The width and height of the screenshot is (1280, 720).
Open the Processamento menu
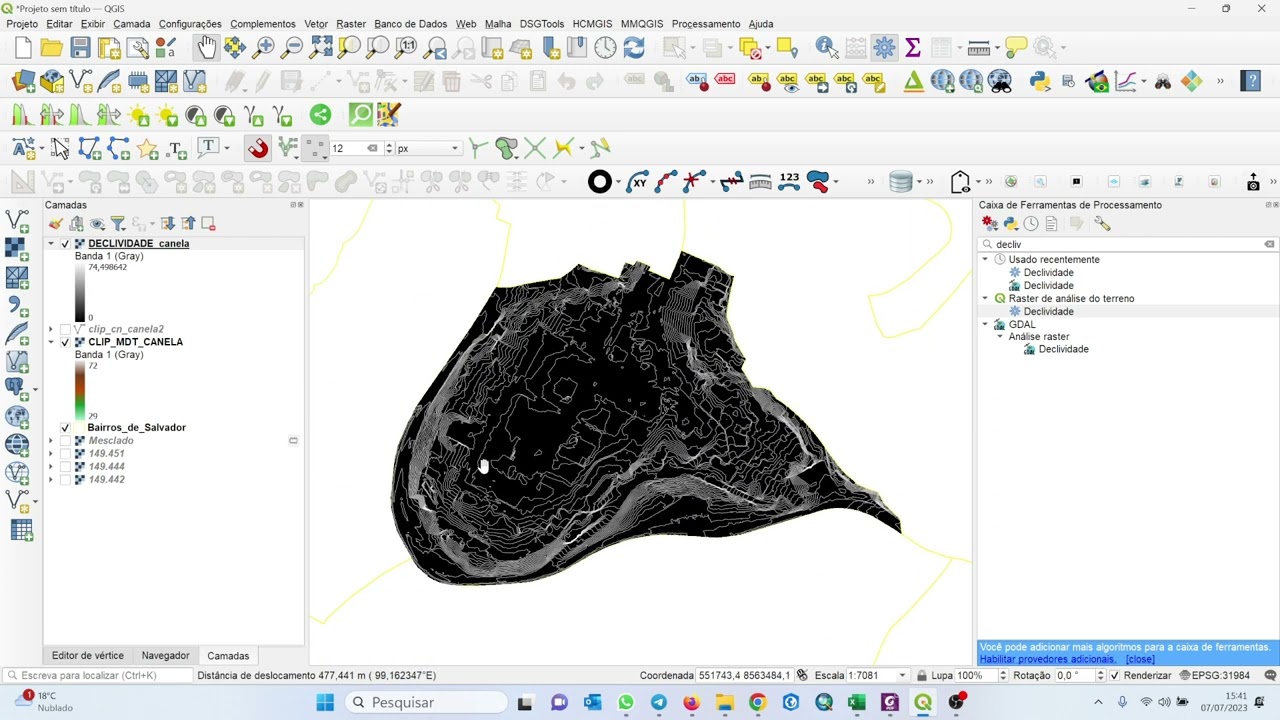click(706, 24)
